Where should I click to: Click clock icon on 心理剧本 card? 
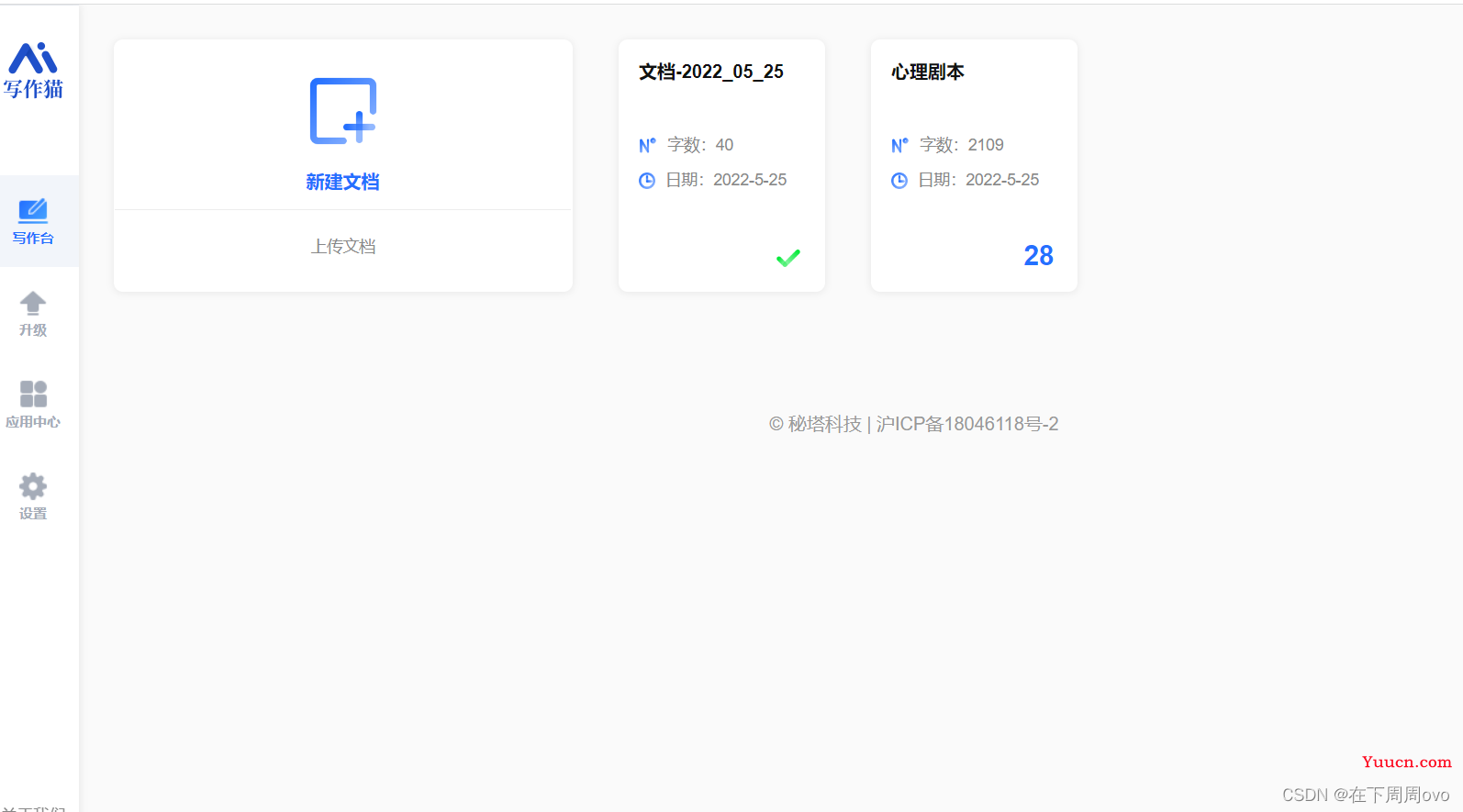coord(899,180)
